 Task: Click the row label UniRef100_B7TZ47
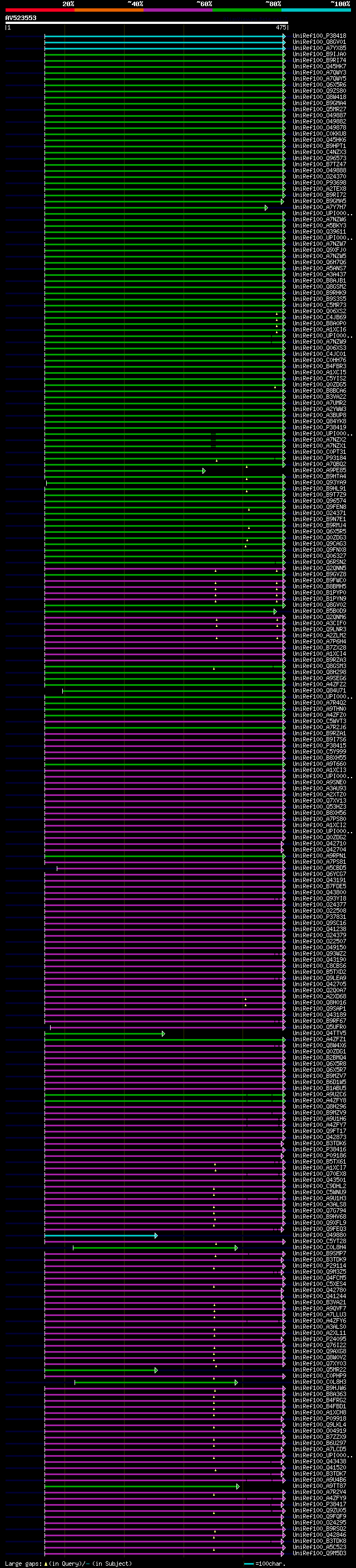pyautogui.click(x=319, y=164)
